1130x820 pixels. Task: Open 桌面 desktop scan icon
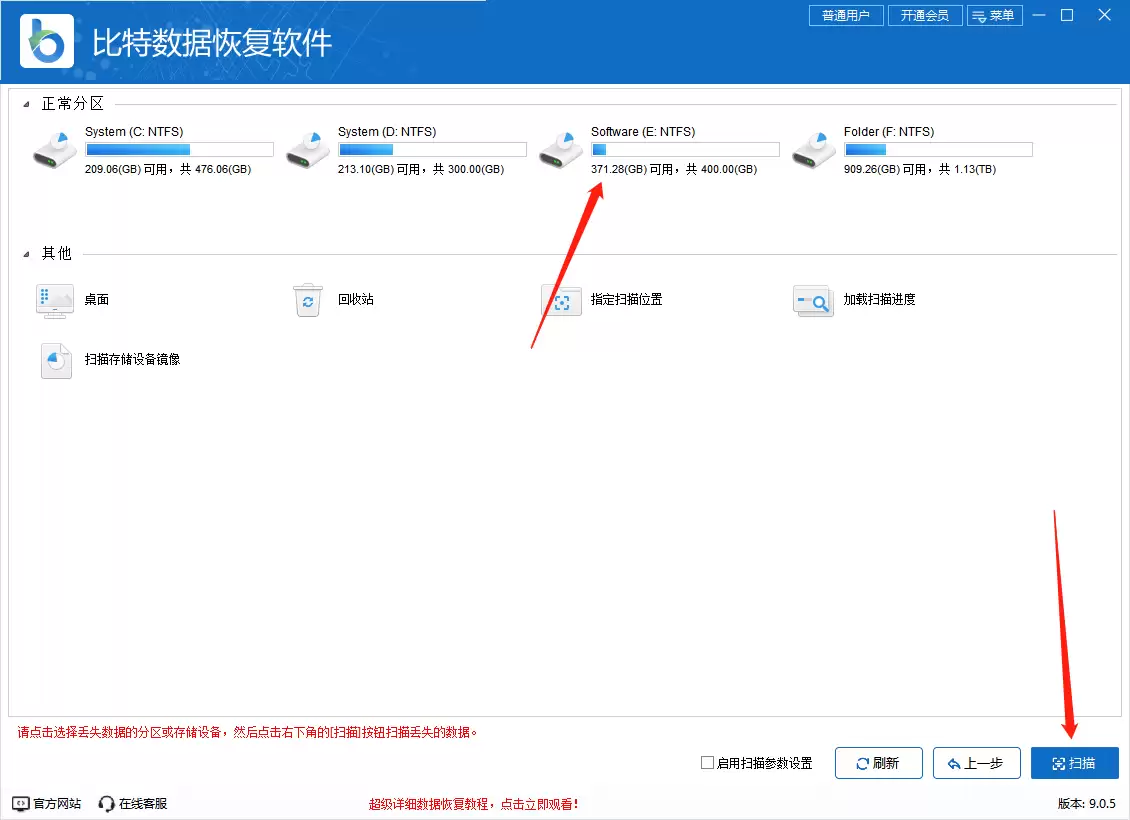(x=54, y=300)
